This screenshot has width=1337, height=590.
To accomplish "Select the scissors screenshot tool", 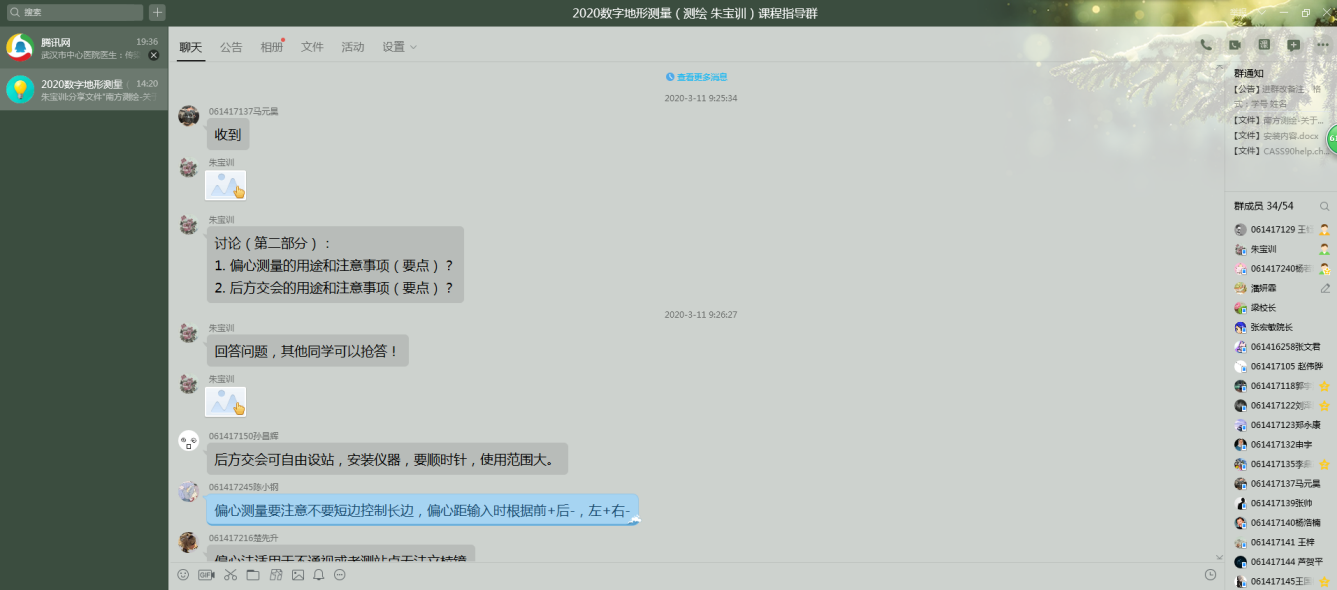I will click(x=230, y=575).
